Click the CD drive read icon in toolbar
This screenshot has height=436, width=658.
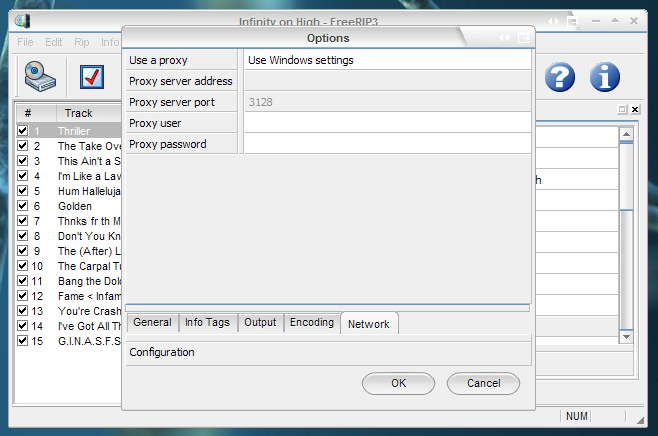click(x=39, y=76)
